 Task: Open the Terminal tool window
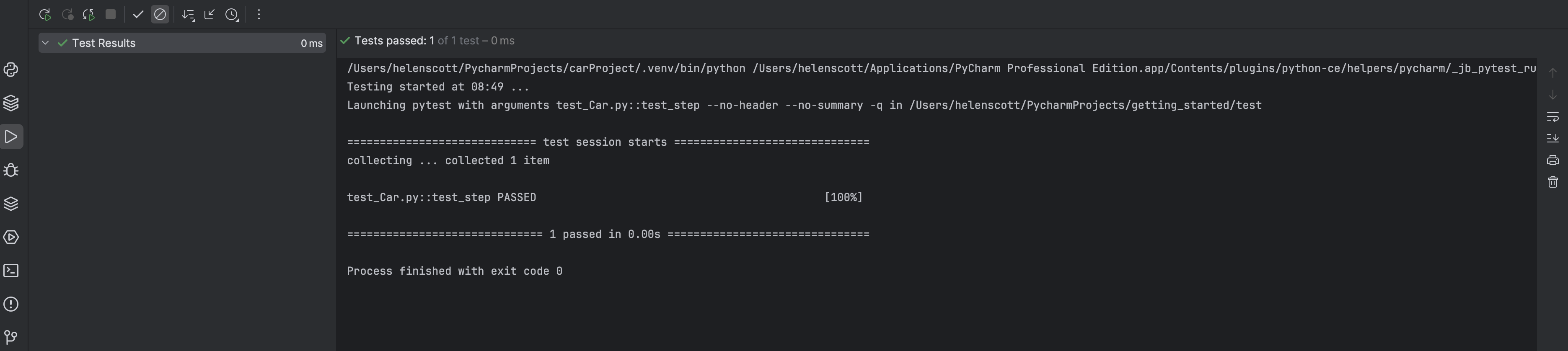[x=11, y=271]
